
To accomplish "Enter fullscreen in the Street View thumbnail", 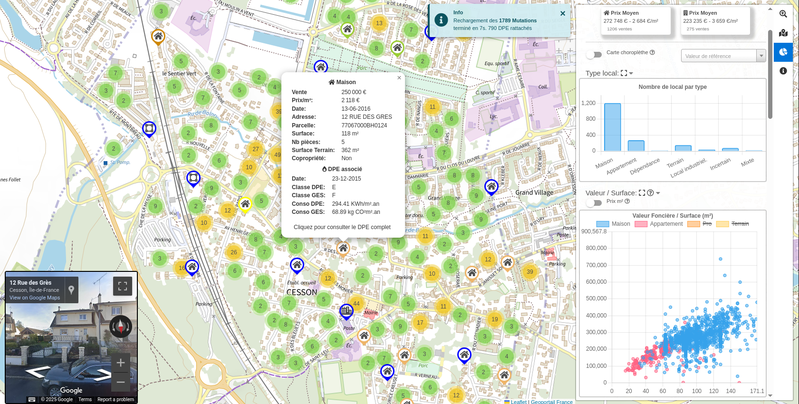I will (122, 287).
